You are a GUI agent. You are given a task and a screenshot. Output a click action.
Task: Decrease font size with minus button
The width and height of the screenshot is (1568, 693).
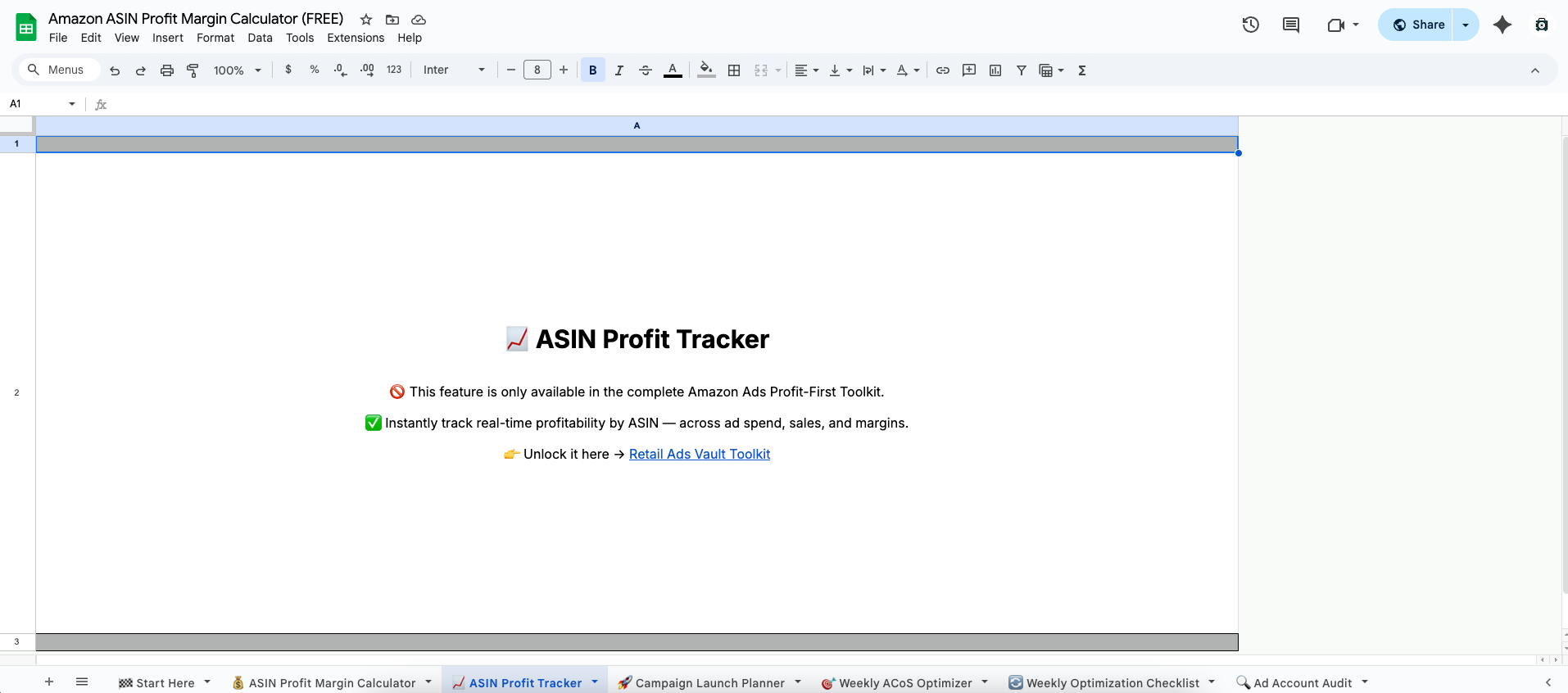click(x=511, y=70)
